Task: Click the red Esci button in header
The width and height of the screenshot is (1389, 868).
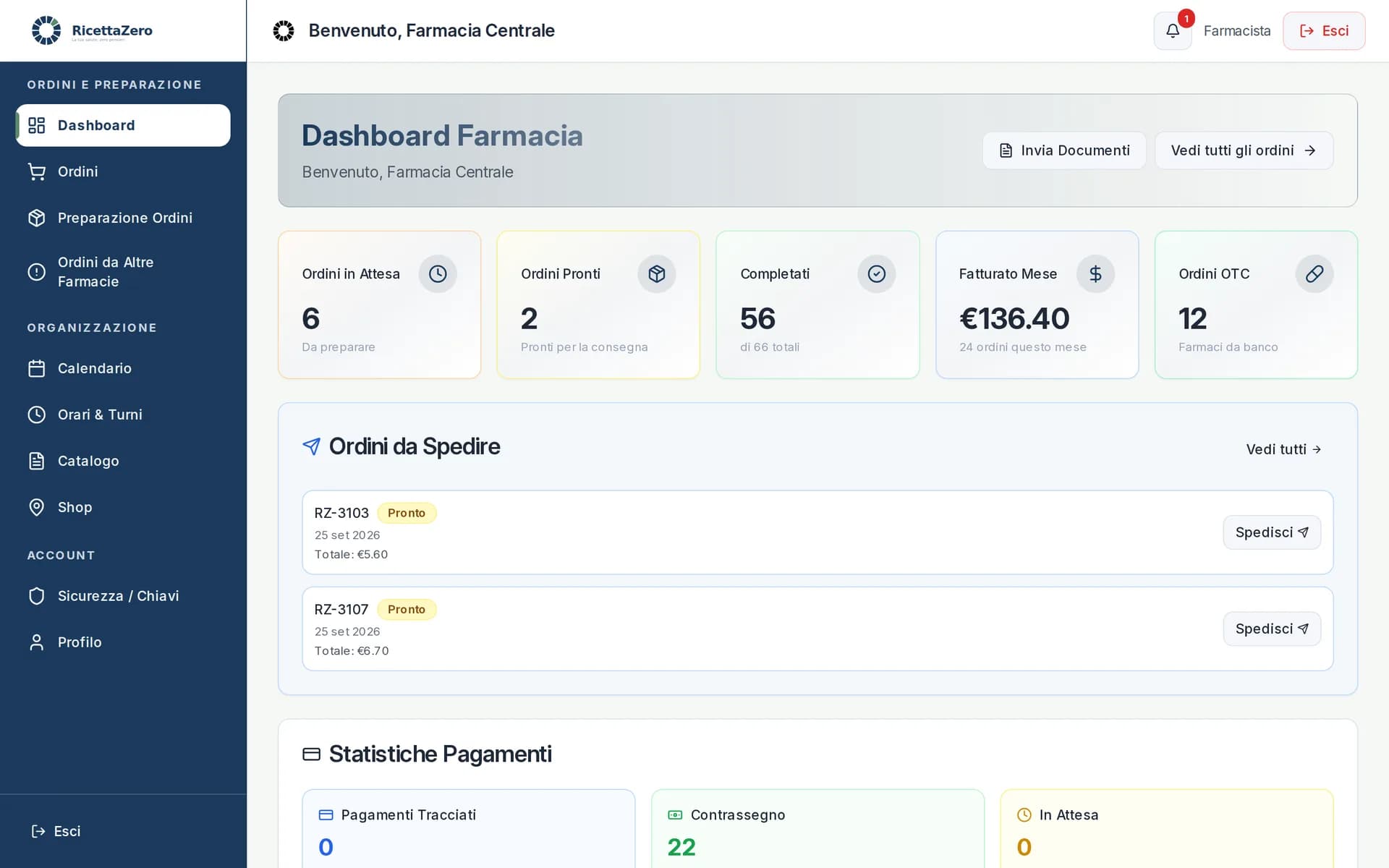Action: [x=1324, y=31]
